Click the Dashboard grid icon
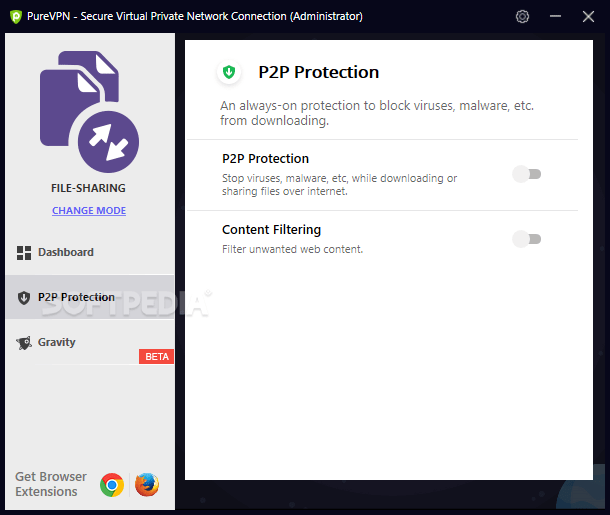610x515 pixels. pyautogui.click(x=24, y=252)
